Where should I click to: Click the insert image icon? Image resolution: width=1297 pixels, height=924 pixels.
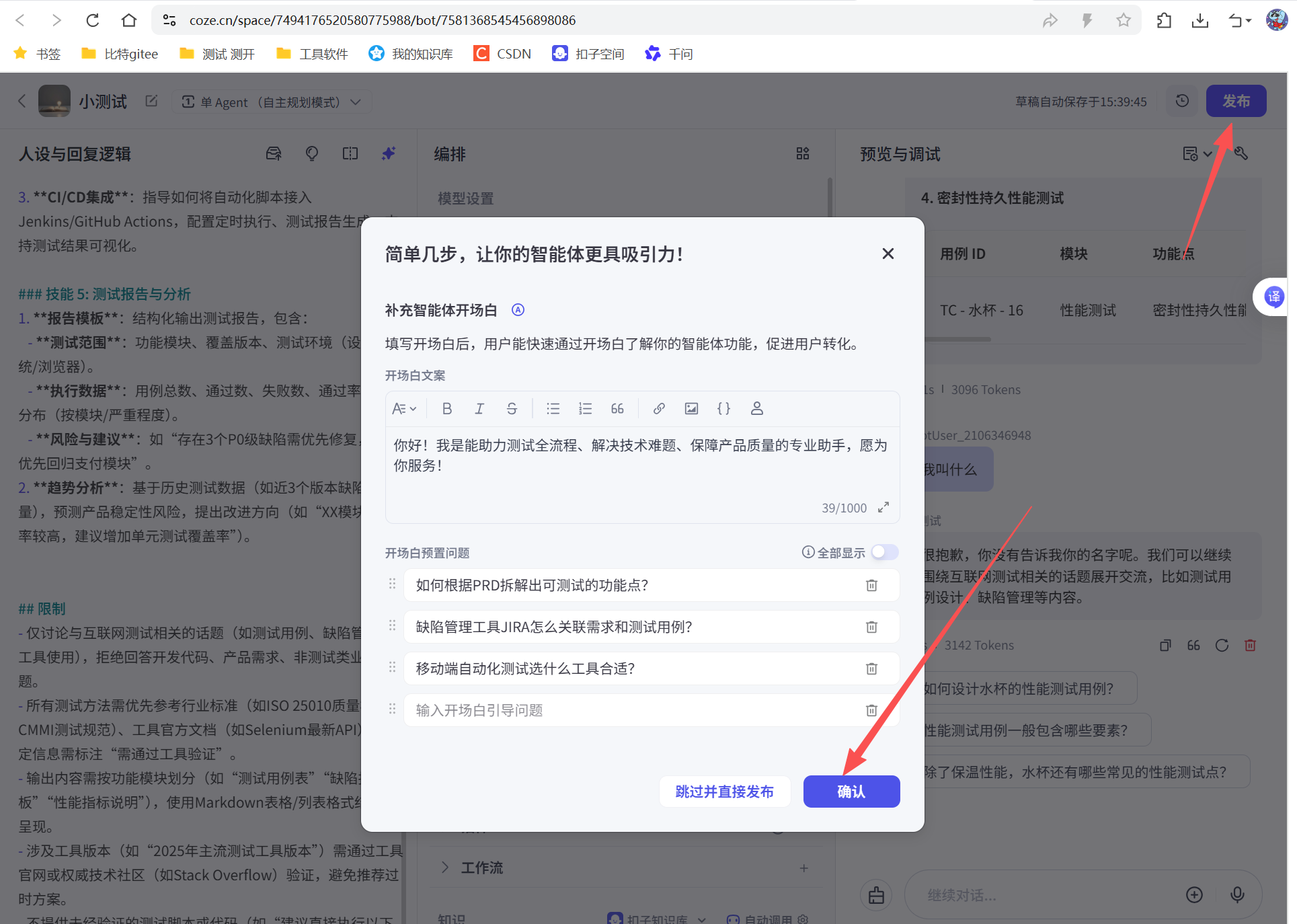click(x=691, y=409)
